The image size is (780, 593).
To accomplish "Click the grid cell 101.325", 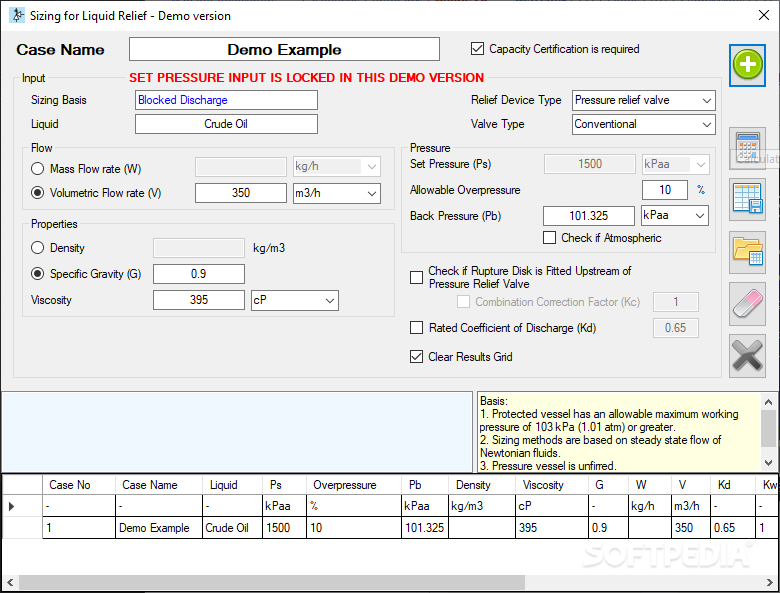I will click(x=425, y=527).
